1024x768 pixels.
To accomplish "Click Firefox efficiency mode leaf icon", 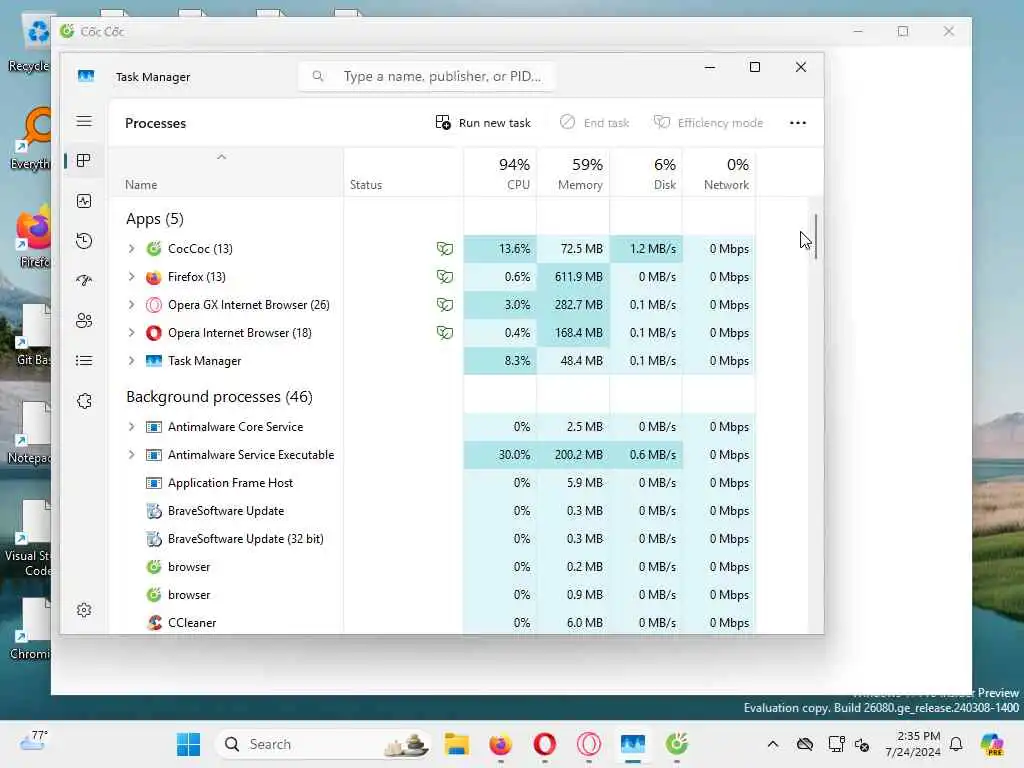I will coord(445,277).
